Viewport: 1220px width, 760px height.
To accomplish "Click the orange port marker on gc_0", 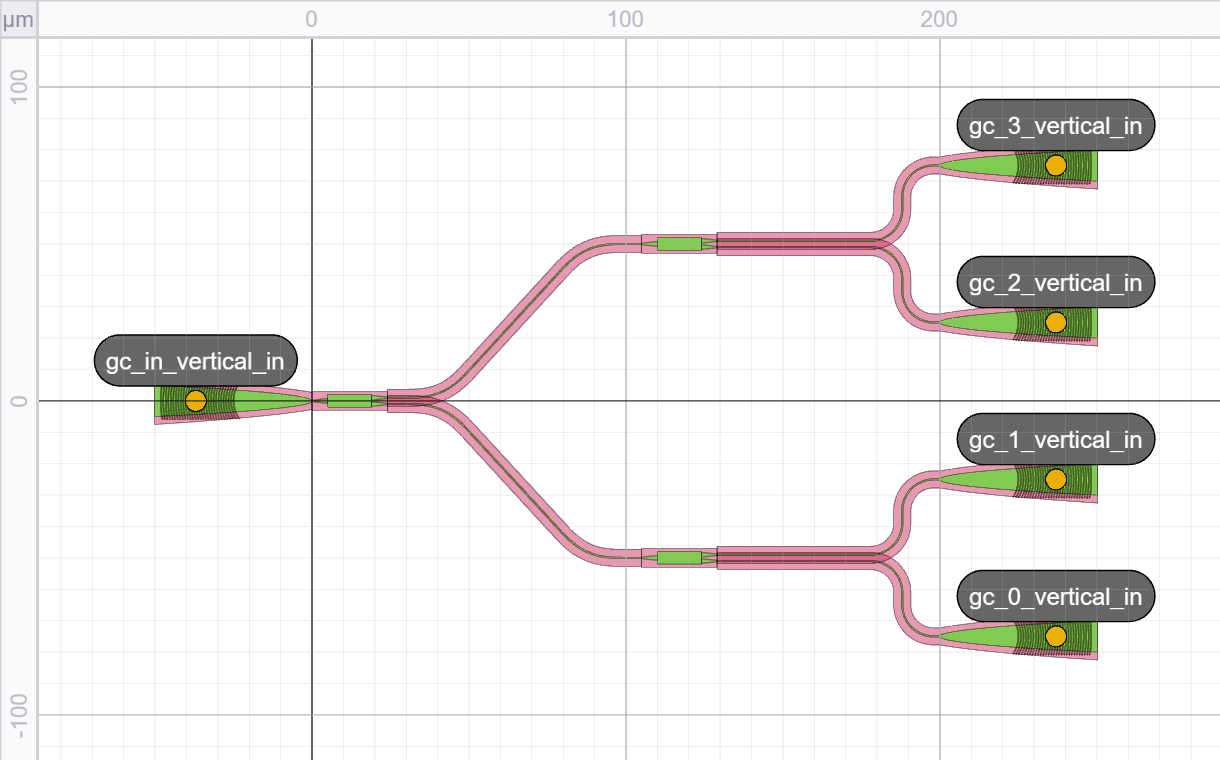I will 1055,636.
